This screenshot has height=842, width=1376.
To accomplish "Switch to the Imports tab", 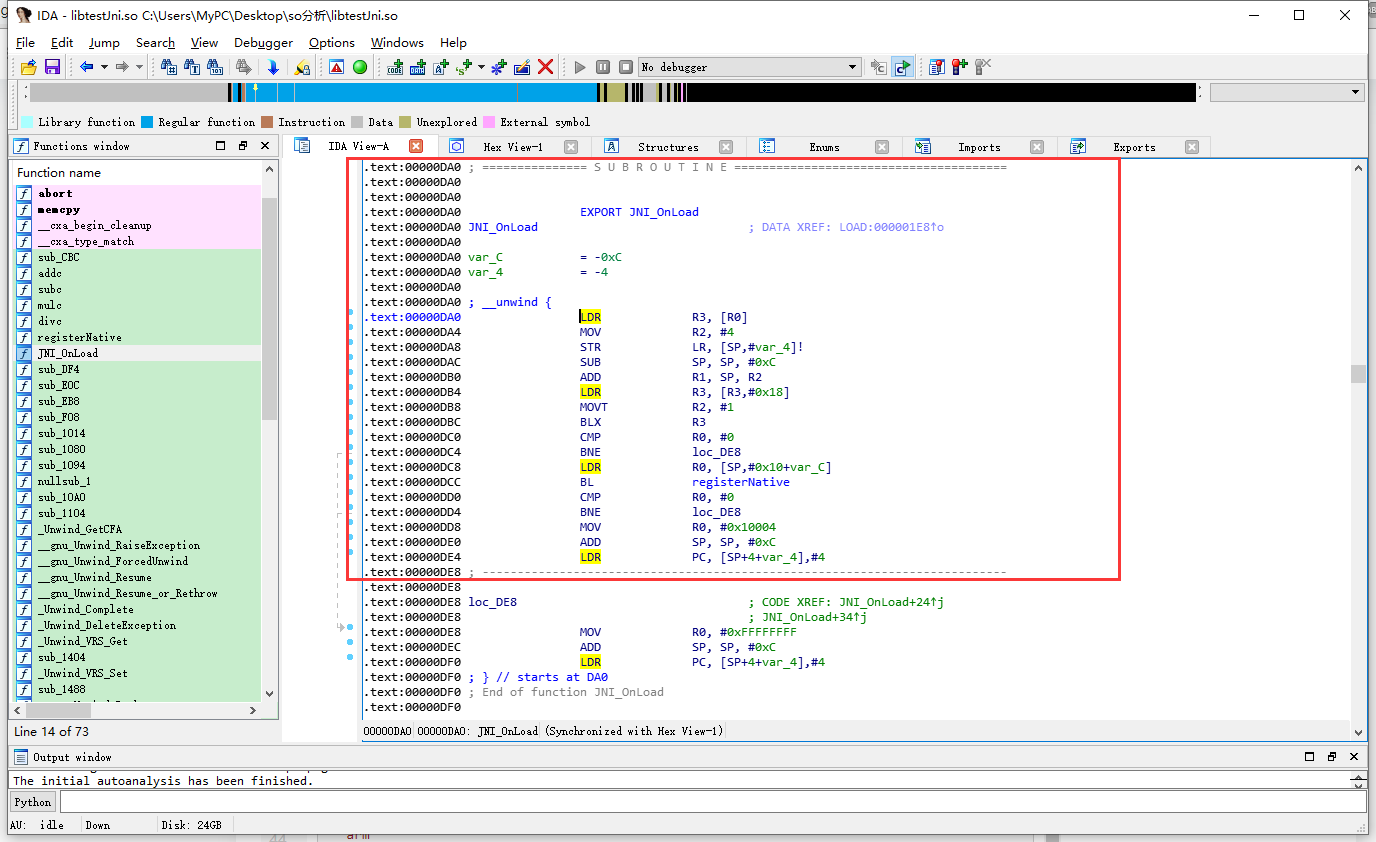I will [x=979, y=147].
